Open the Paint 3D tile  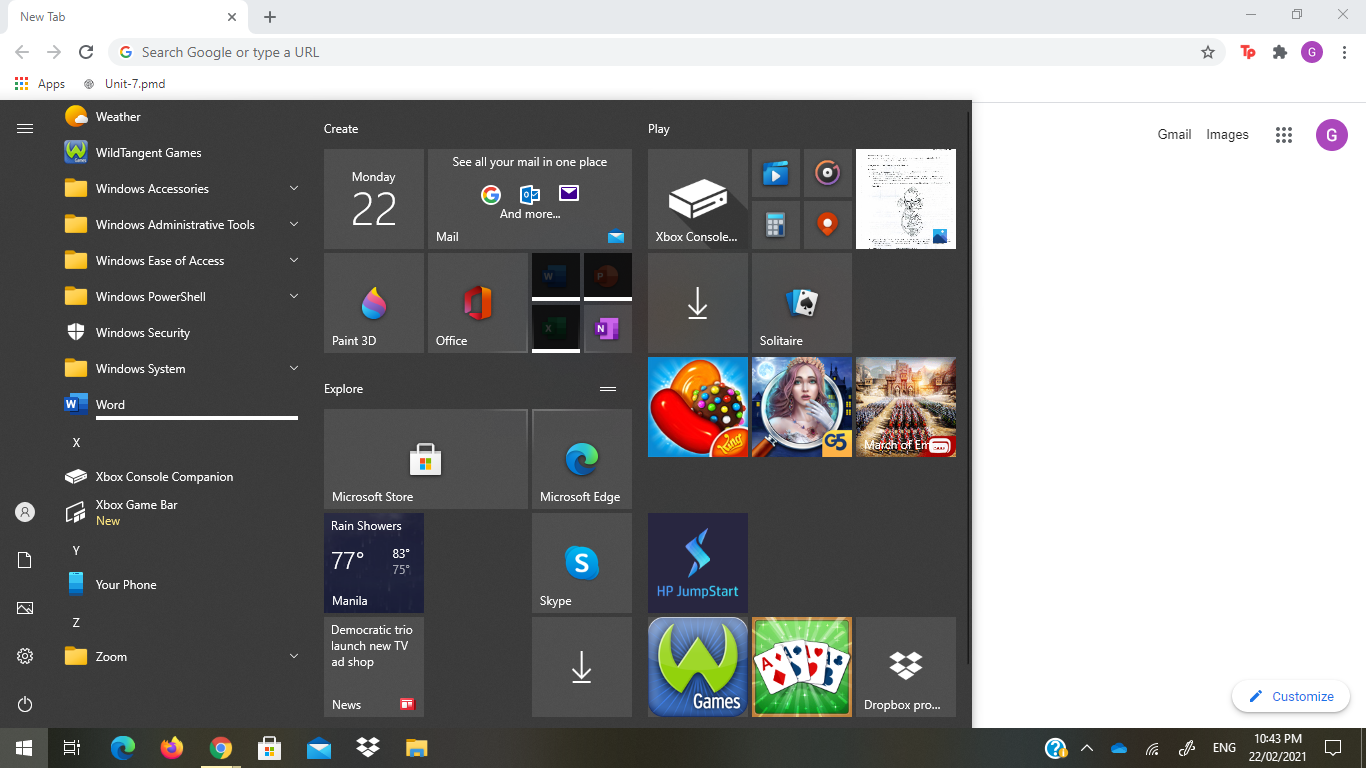[374, 303]
